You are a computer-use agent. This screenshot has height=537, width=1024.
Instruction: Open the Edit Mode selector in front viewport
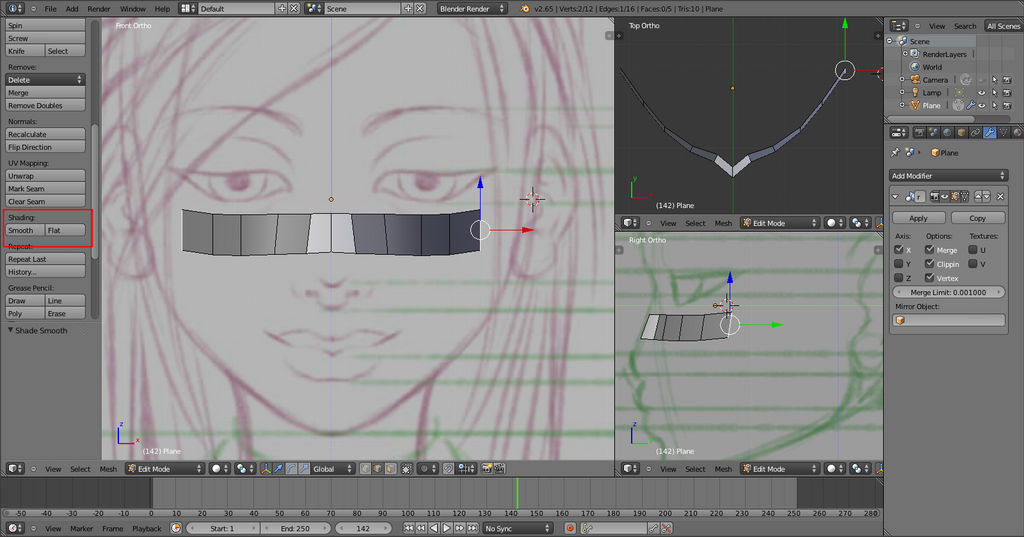[x=163, y=468]
